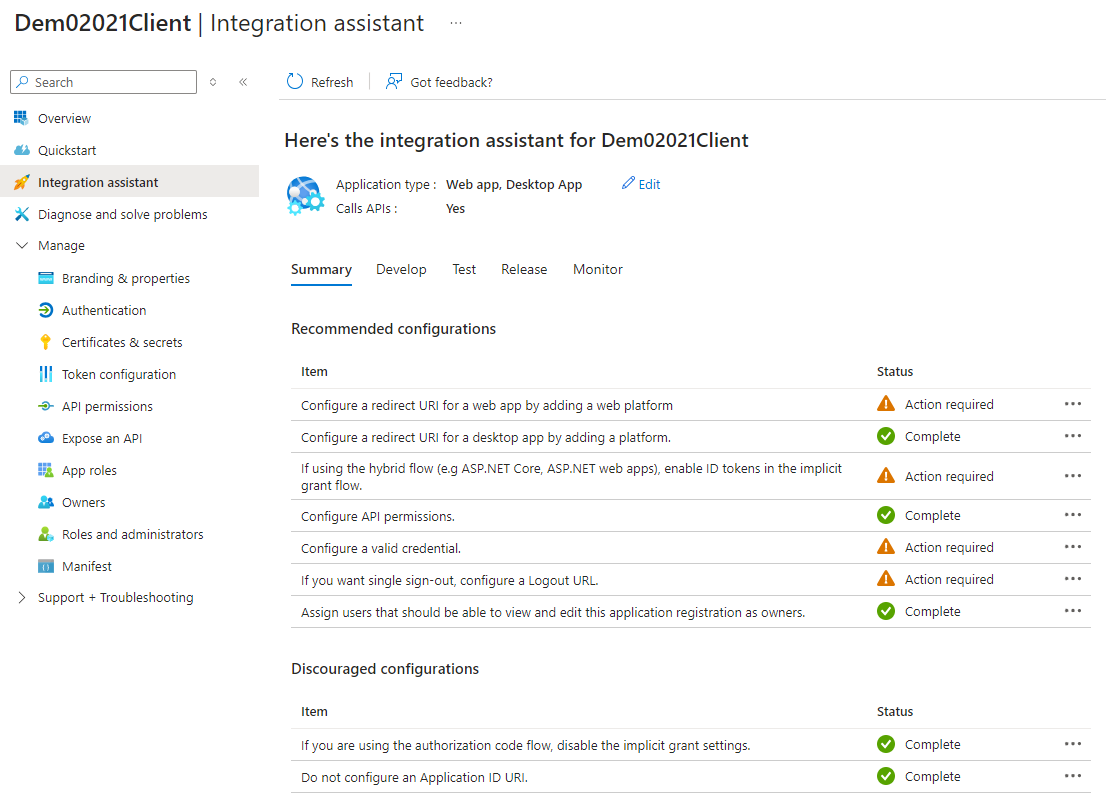Switch to the Develop tab
Image resolution: width=1106 pixels, height=810 pixels.
pyautogui.click(x=401, y=270)
